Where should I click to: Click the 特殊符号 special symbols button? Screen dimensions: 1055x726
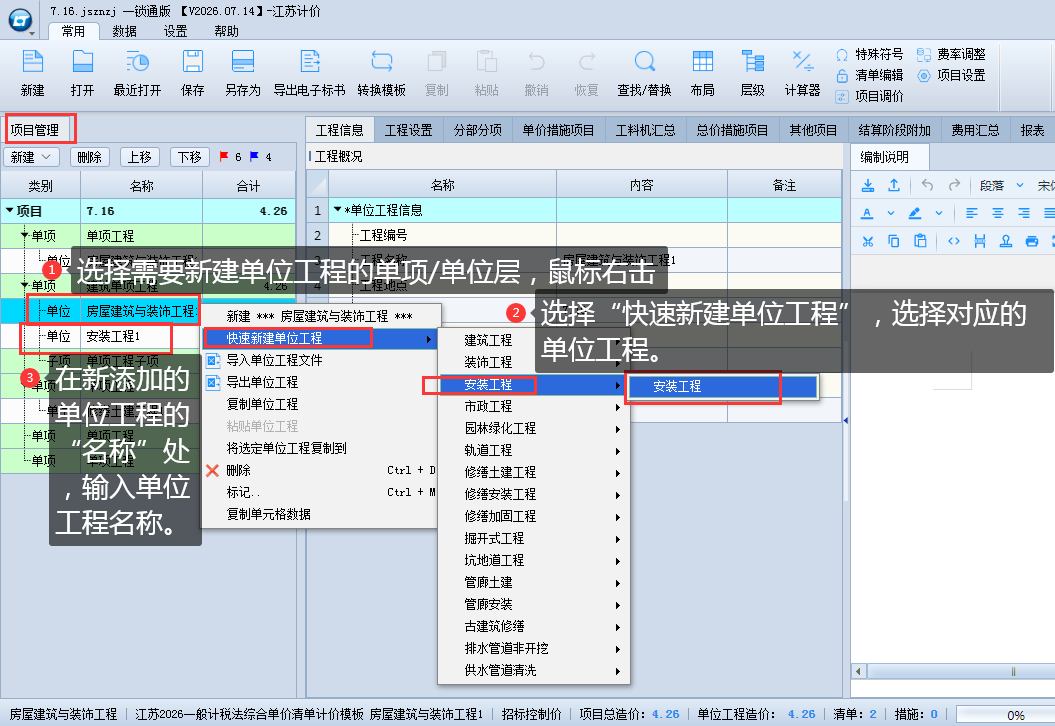(x=869, y=54)
